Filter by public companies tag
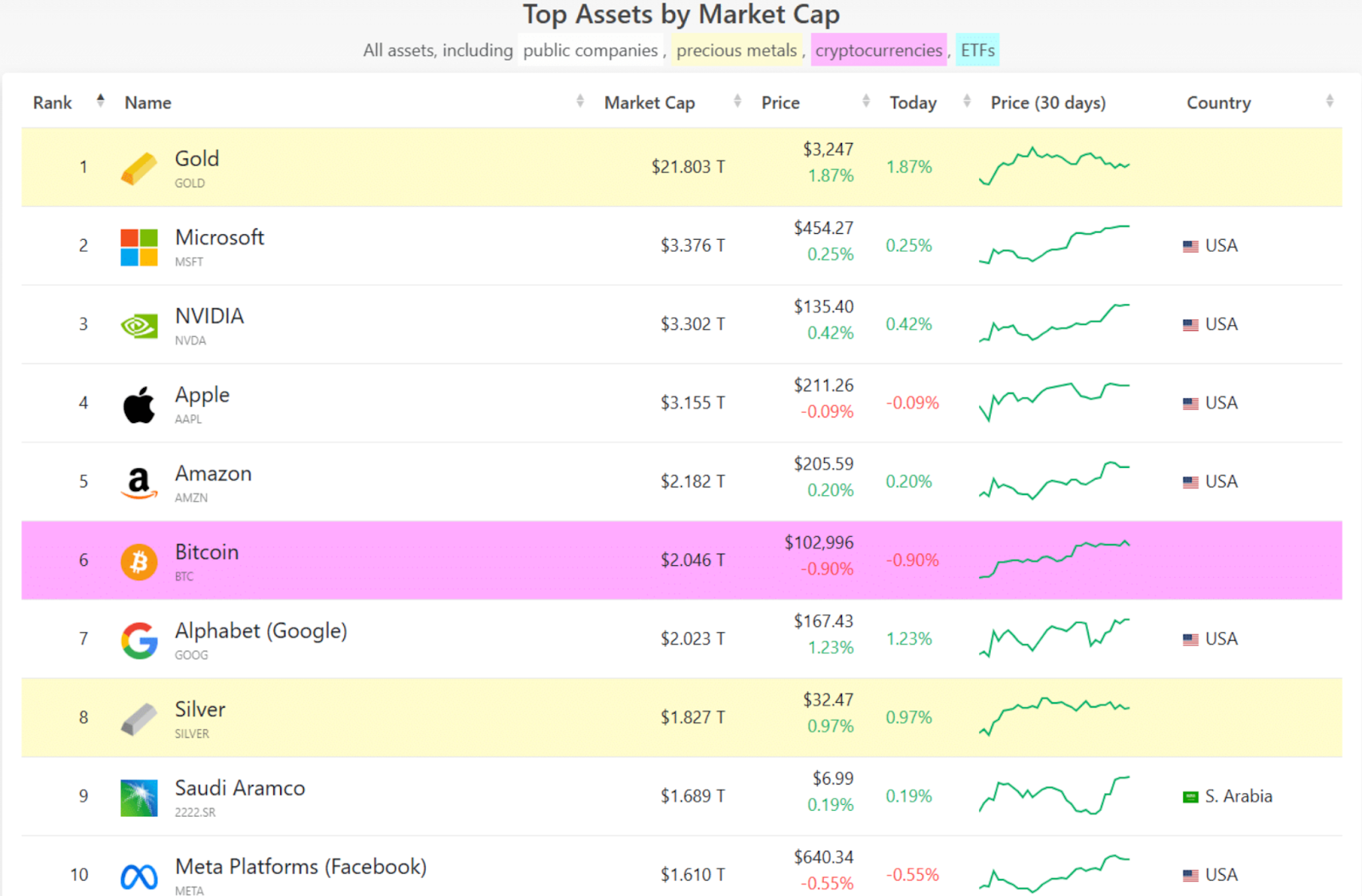This screenshot has height=896, width=1362. [591, 50]
